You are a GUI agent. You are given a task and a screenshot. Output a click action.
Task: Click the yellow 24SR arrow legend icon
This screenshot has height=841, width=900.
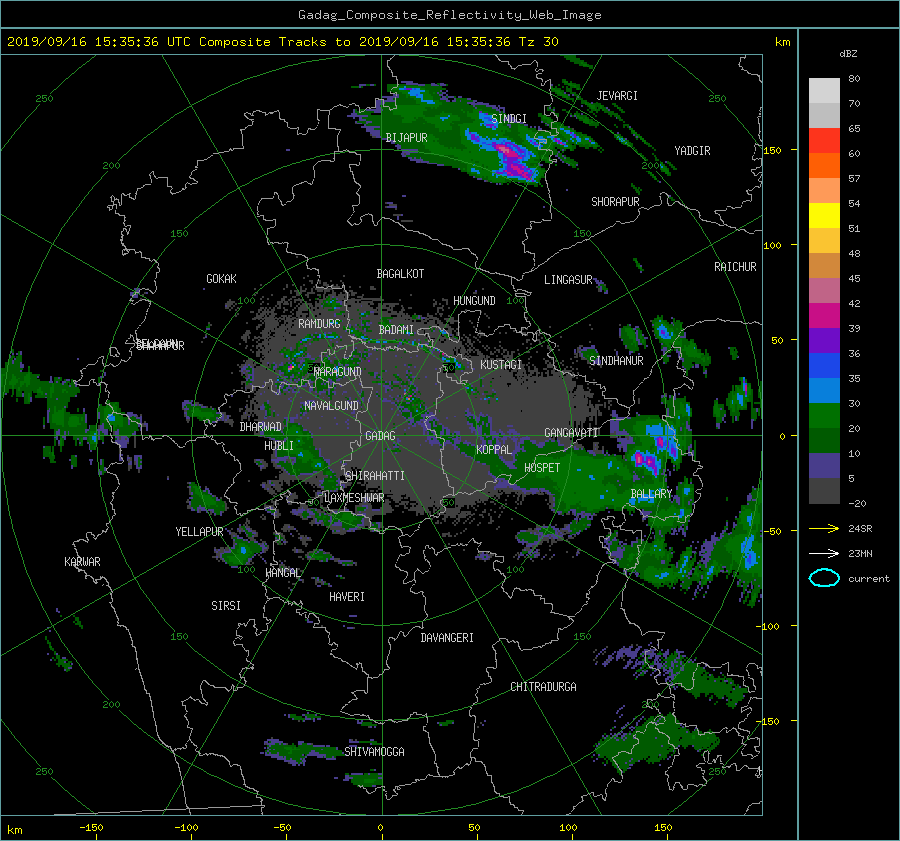point(824,528)
